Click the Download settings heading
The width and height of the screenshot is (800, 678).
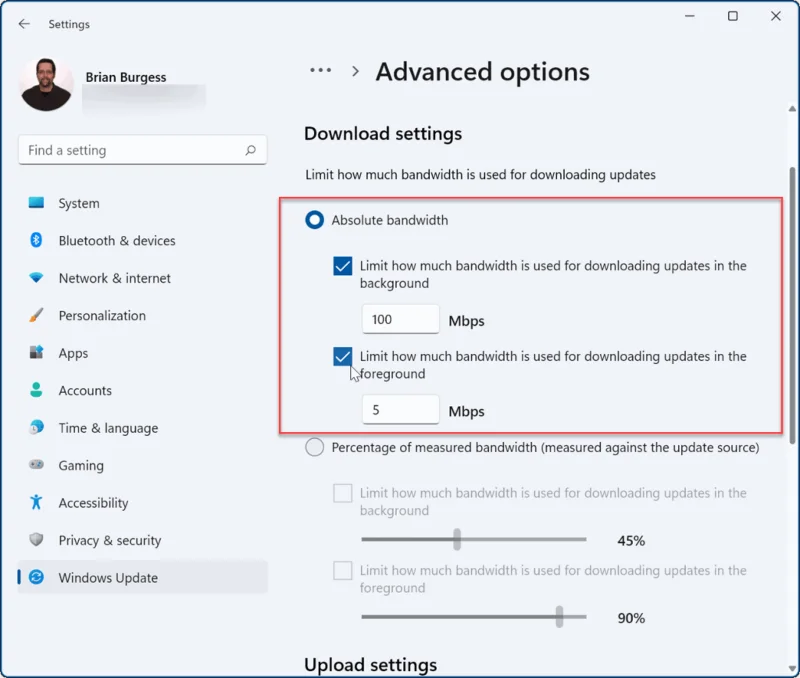(383, 134)
